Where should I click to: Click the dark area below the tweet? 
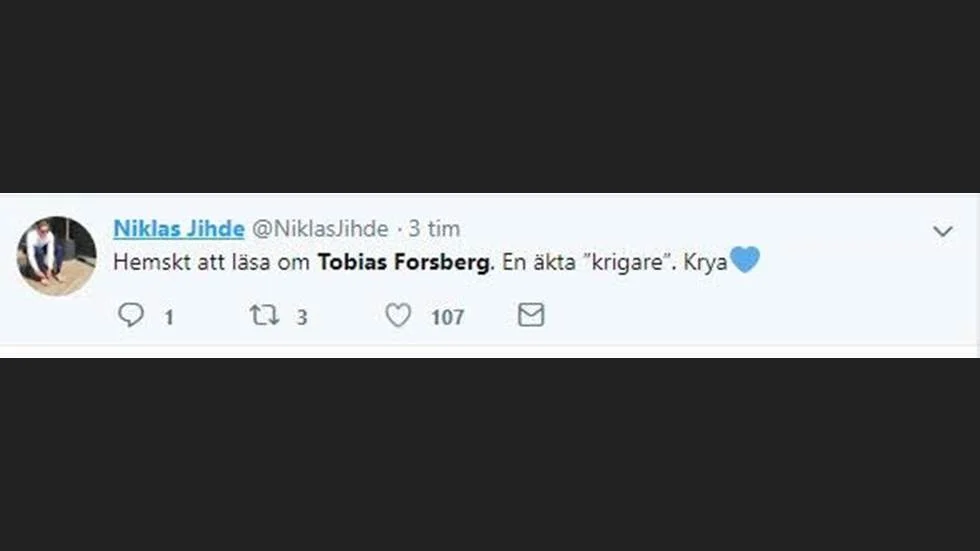490,454
